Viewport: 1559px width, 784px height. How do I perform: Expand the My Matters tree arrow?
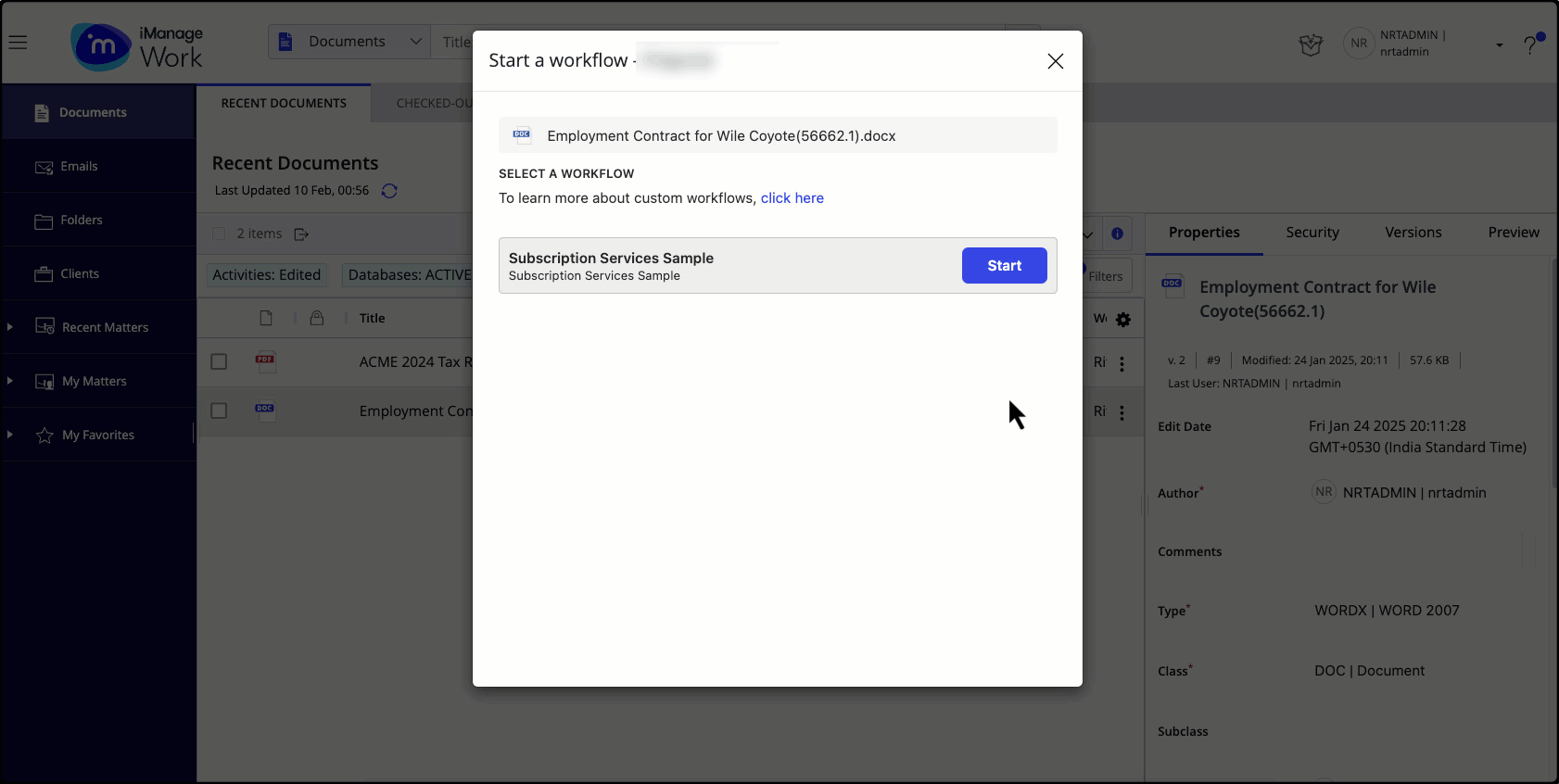point(10,381)
